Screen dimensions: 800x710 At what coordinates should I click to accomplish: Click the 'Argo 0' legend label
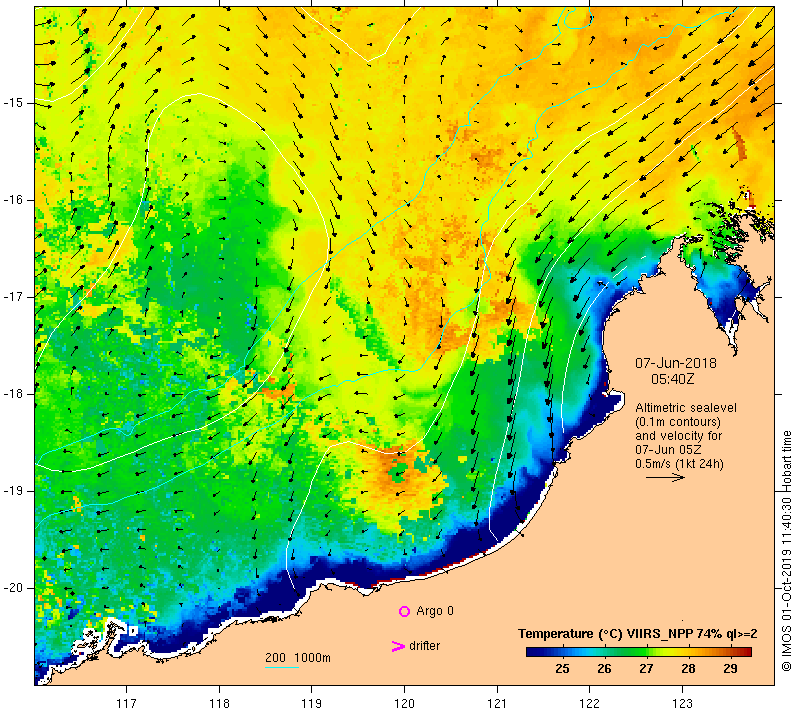435,611
